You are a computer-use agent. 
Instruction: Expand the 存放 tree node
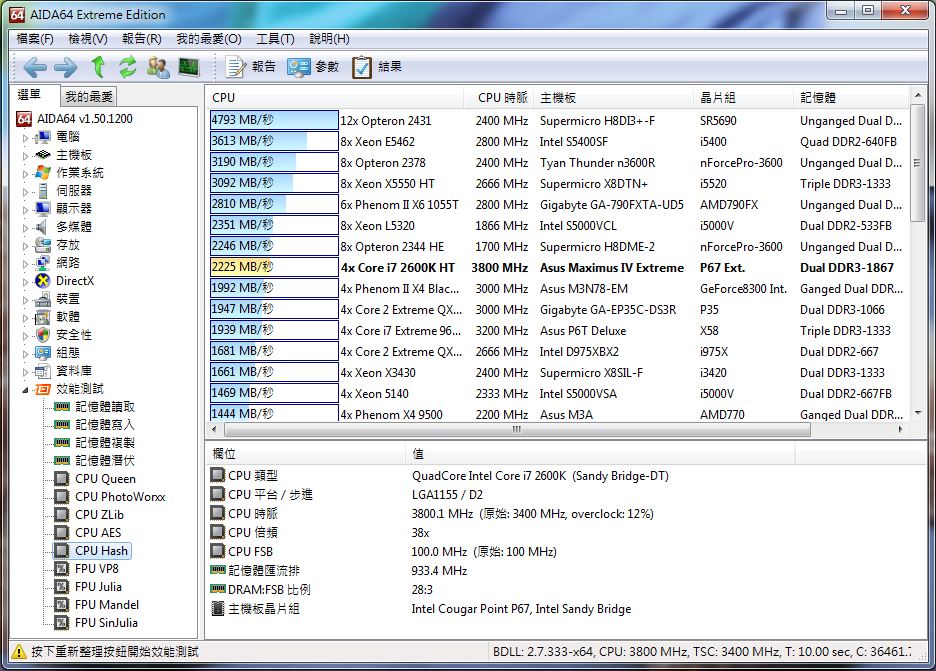click(25, 245)
